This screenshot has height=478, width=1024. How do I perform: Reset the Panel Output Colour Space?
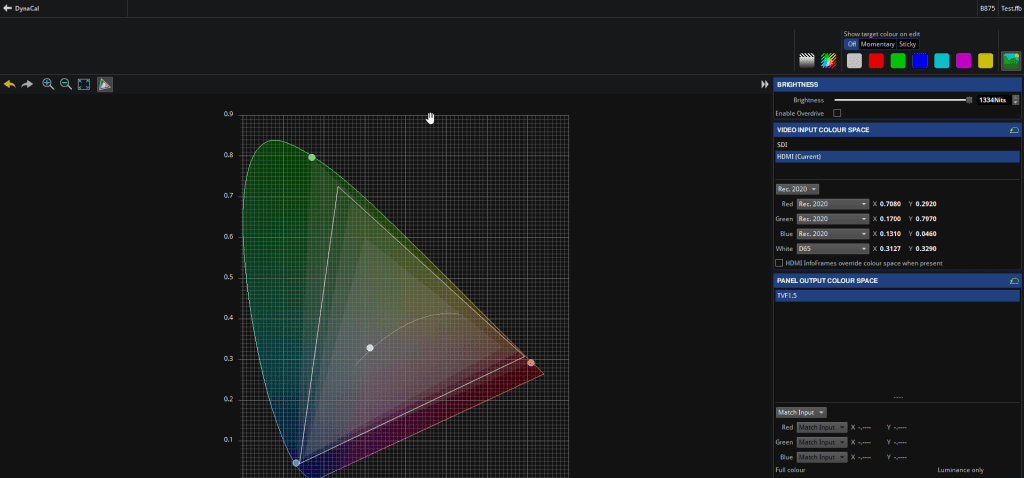click(x=1014, y=281)
